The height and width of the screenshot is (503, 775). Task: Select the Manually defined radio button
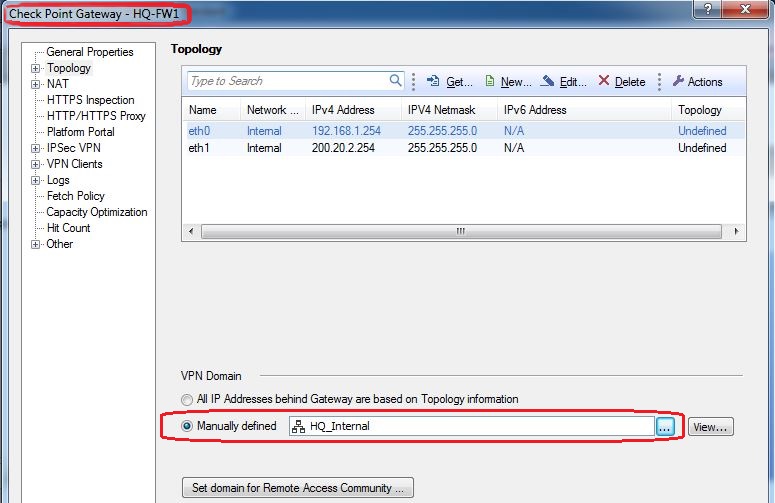pyautogui.click(x=187, y=426)
